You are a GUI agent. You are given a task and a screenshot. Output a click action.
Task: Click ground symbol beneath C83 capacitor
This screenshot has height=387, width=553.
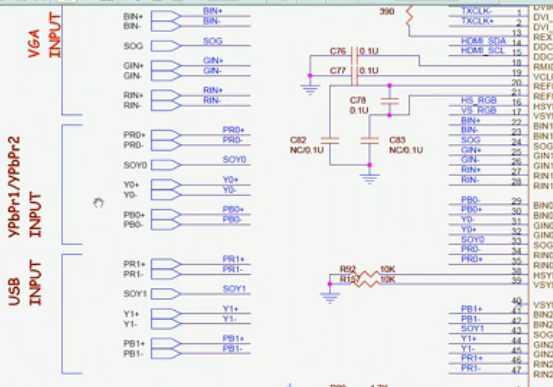[370, 179]
